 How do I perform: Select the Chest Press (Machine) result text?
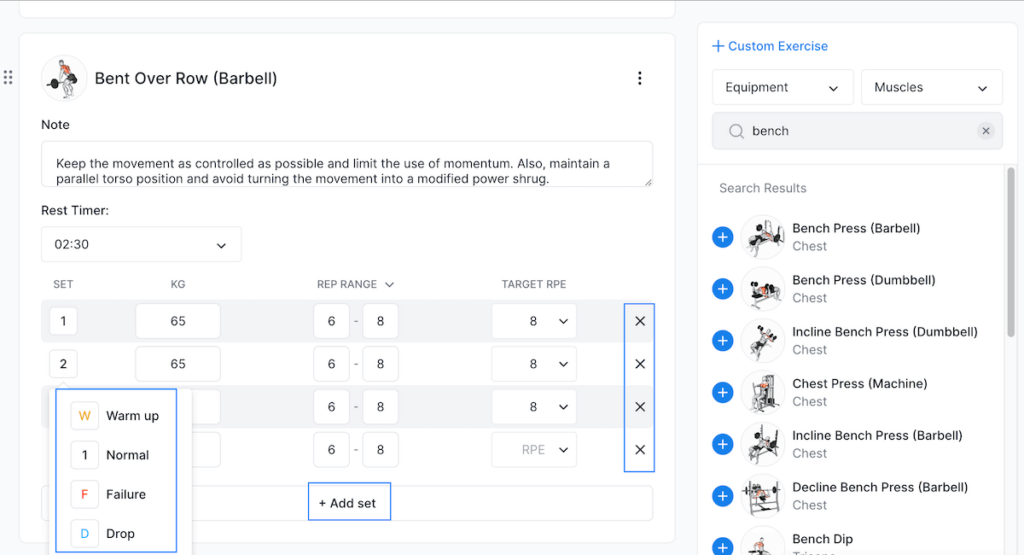point(859,384)
